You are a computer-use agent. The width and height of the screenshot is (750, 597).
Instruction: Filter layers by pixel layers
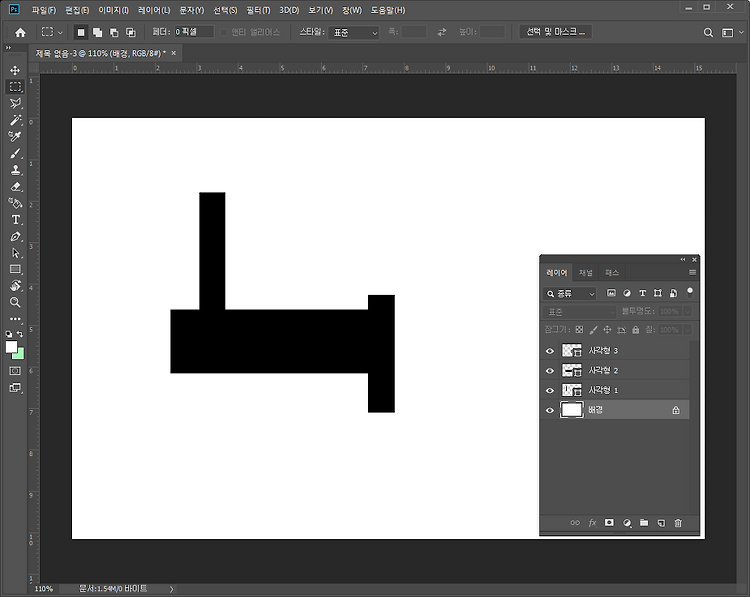click(611, 293)
